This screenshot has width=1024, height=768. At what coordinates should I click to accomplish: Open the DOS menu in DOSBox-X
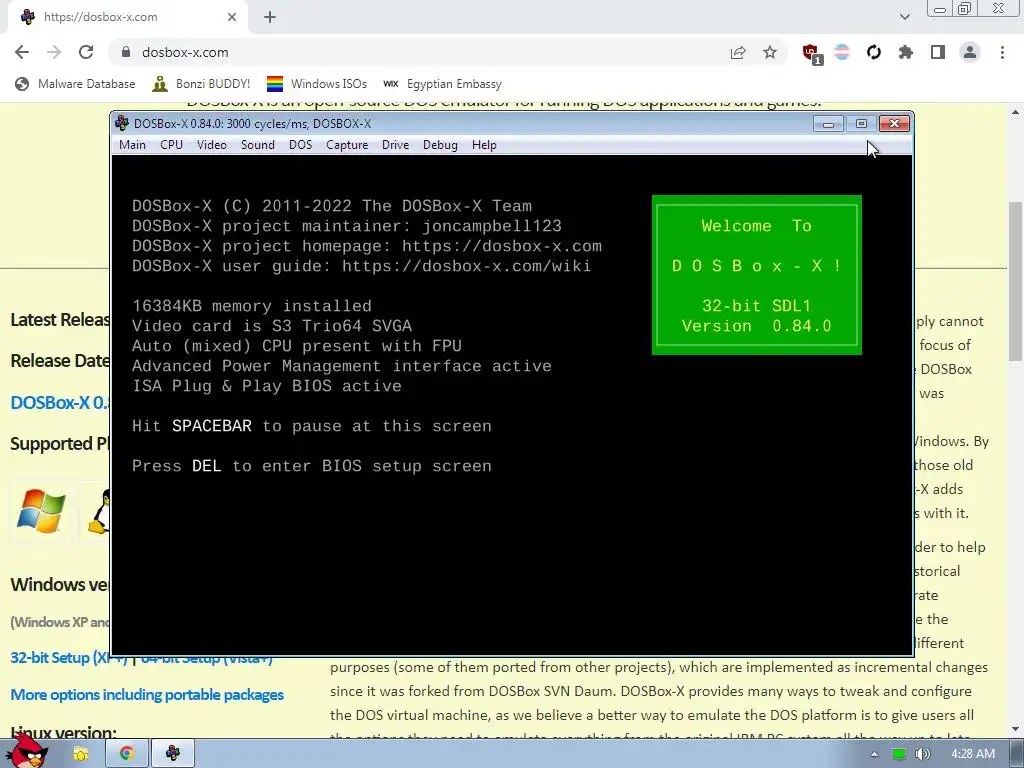point(300,145)
